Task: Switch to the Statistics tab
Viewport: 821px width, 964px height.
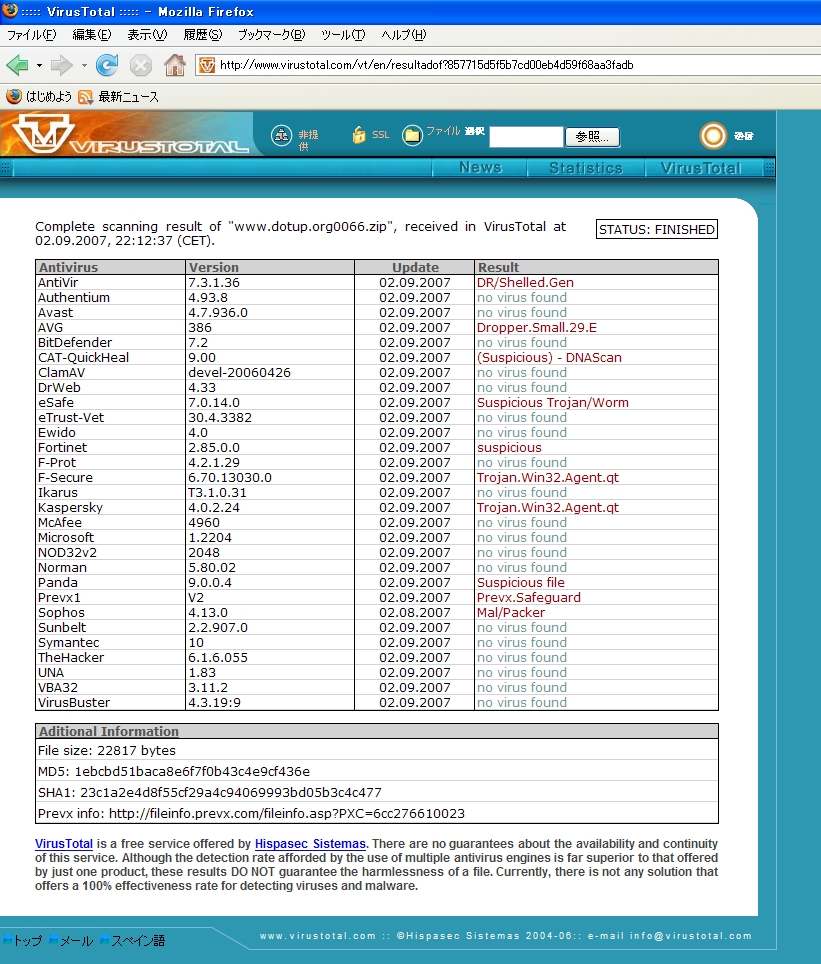Action: 585,168
